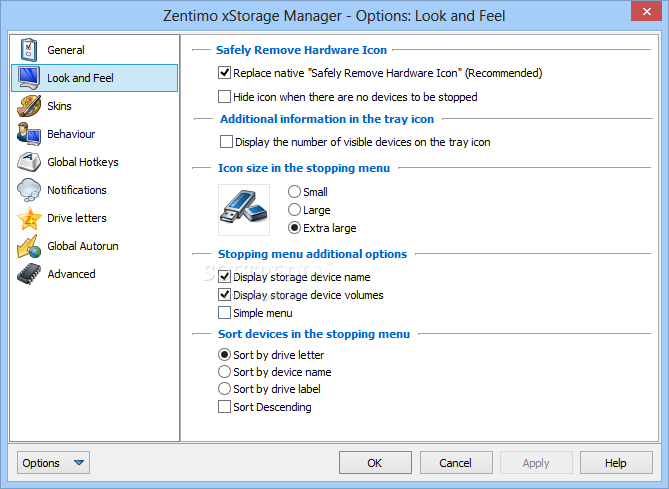The image size is (669, 489).
Task: Close the Options window
Action: pyautogui.click(x=646, y=11)
